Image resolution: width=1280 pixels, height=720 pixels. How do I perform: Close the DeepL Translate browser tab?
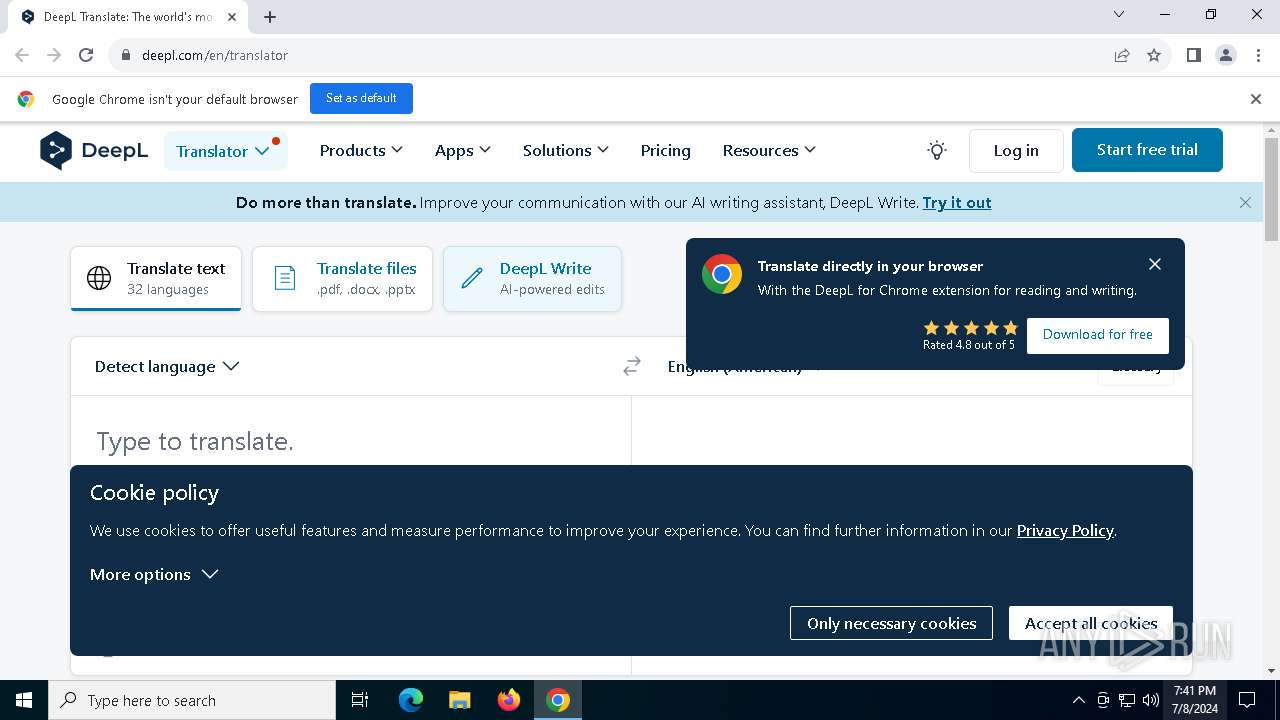(x=232, y=17)
